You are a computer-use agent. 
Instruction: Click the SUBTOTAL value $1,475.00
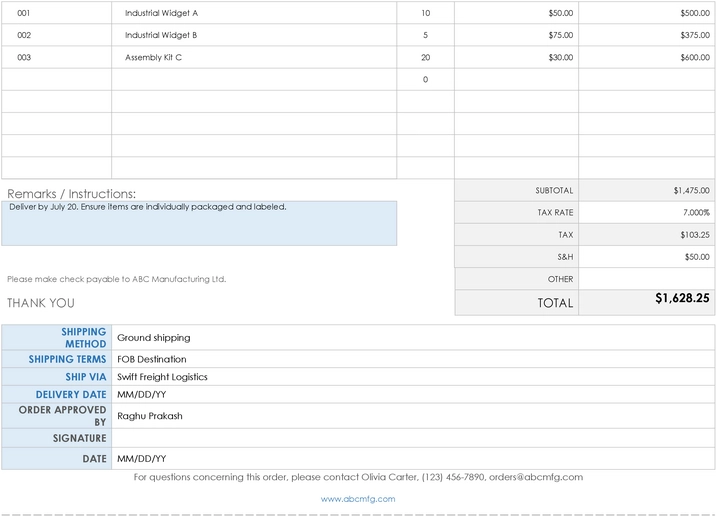pyautogui.click(x=646, y=190)
